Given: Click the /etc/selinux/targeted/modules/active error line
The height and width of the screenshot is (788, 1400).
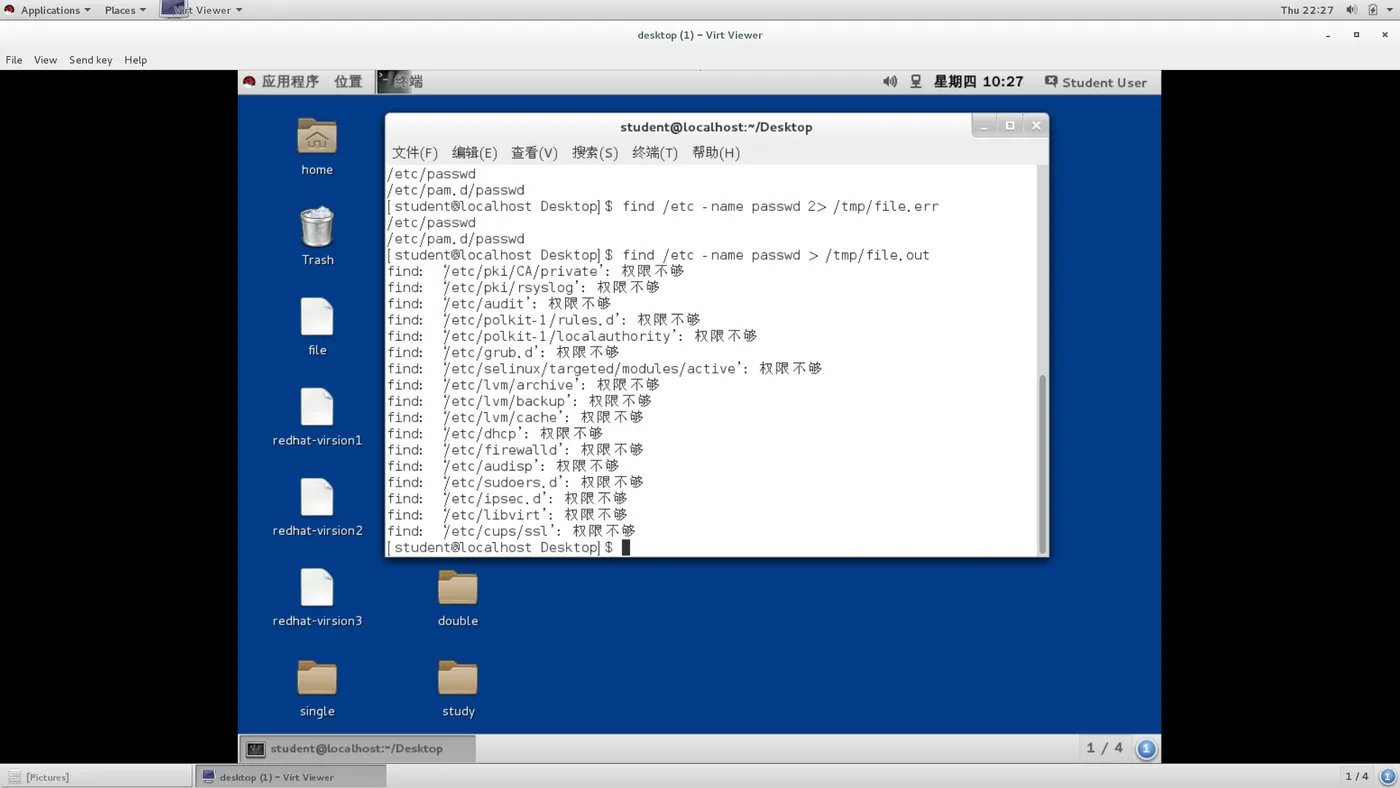Looking at the screenshot, I should click(x=605, y=369).
